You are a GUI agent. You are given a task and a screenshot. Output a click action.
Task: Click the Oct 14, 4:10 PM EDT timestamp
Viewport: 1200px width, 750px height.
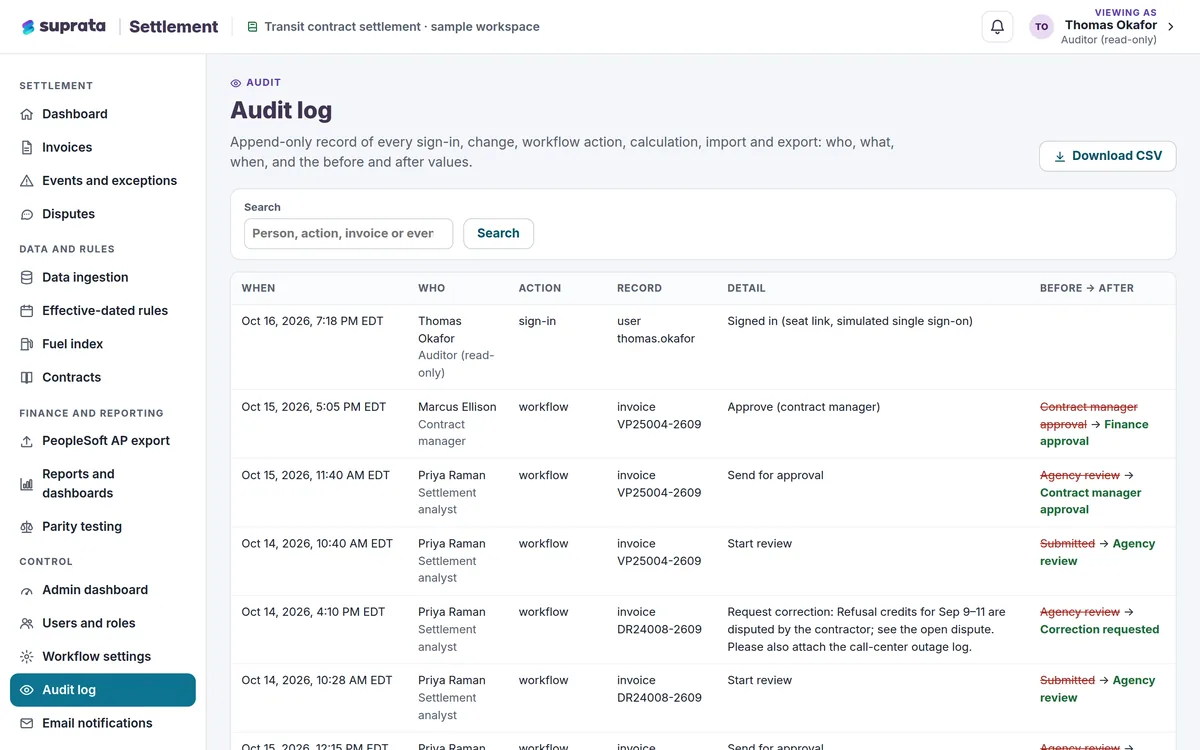point(313,612)
